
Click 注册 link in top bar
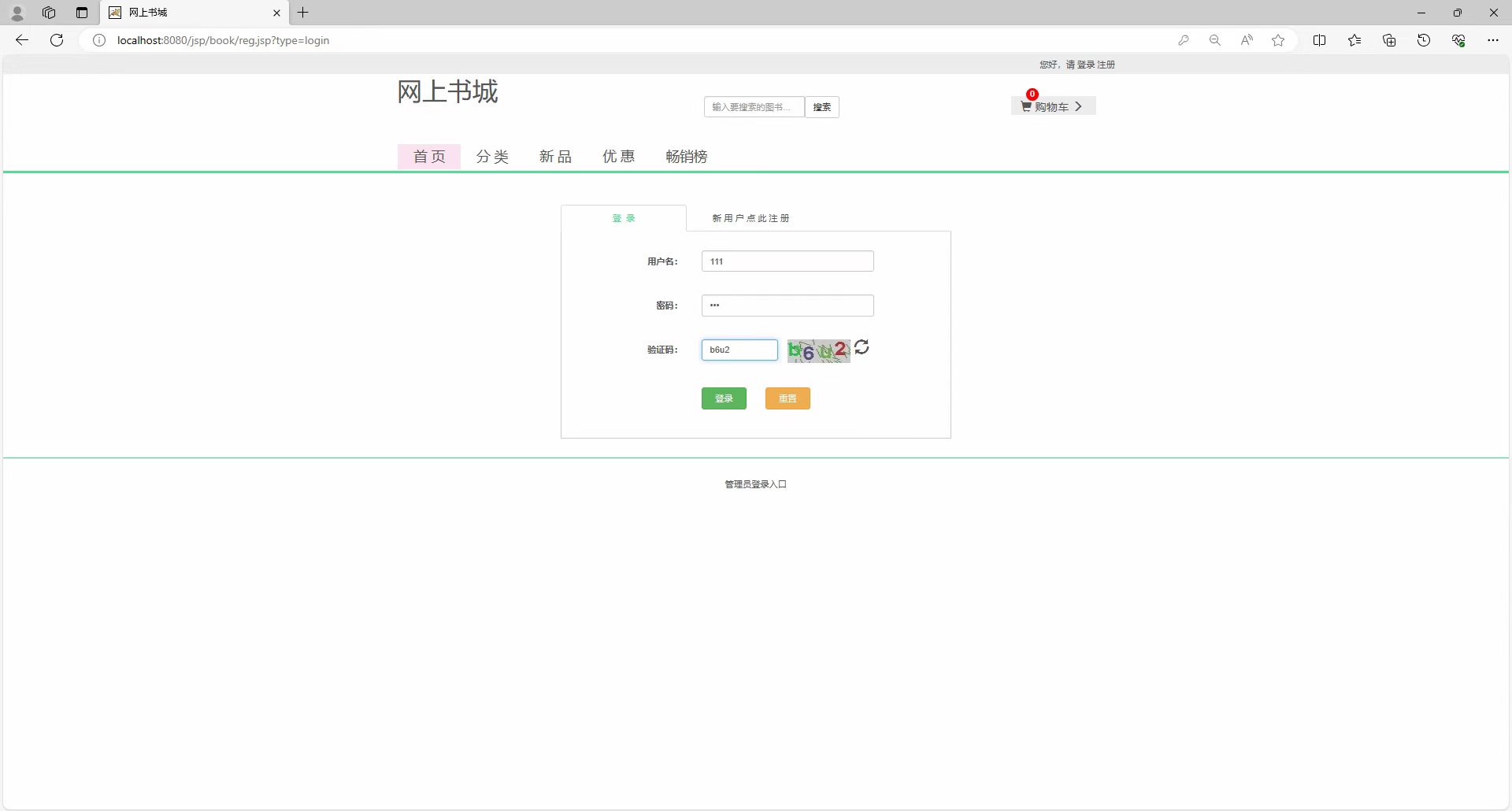tap(1106, 65)
